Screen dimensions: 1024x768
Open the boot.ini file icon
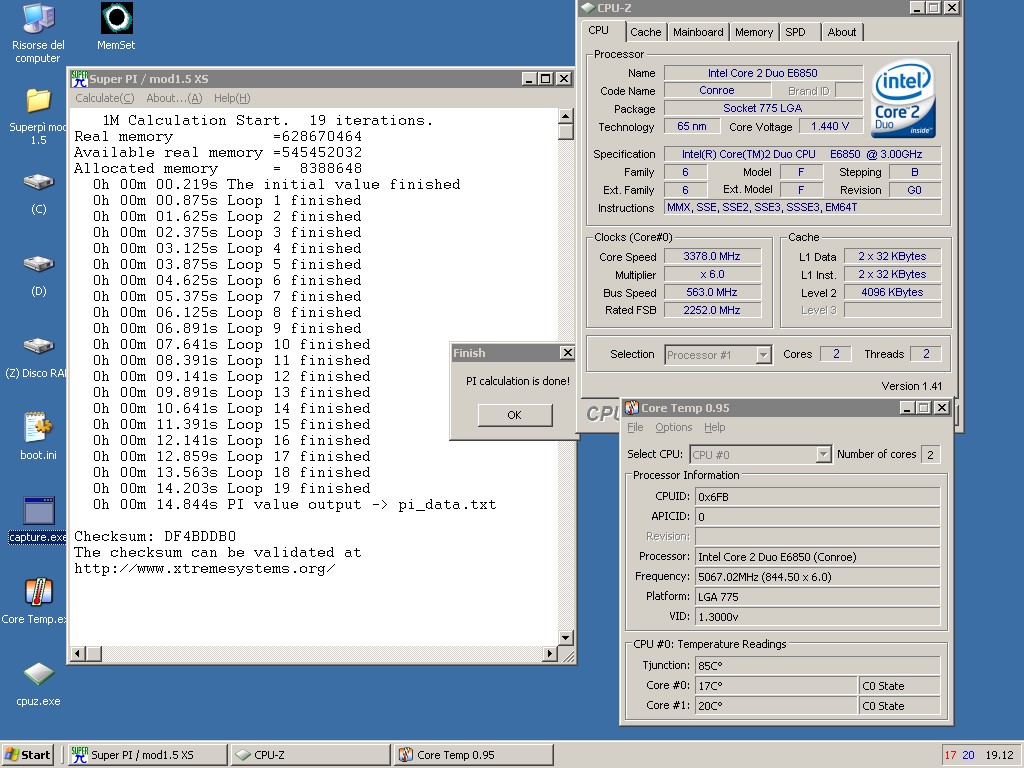39,436
